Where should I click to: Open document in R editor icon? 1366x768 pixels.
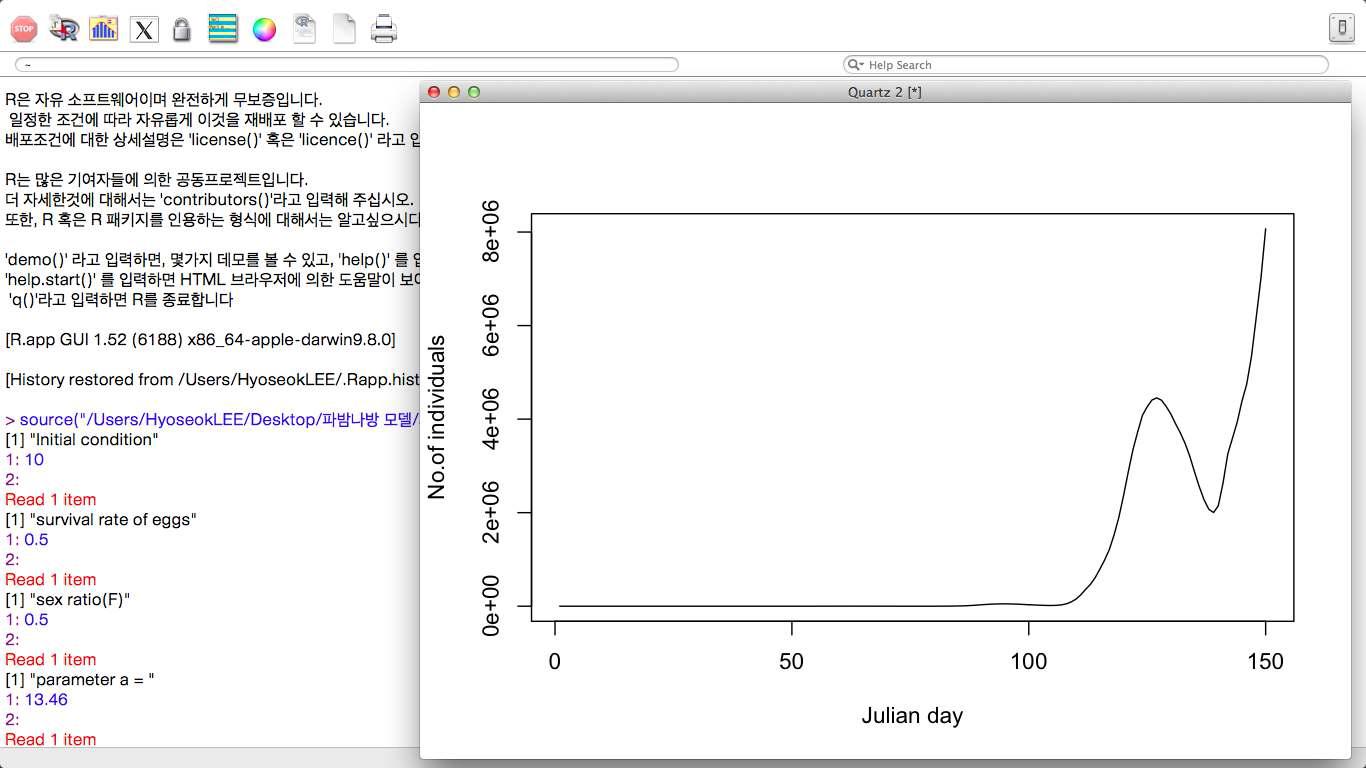(x=304, y=29)
